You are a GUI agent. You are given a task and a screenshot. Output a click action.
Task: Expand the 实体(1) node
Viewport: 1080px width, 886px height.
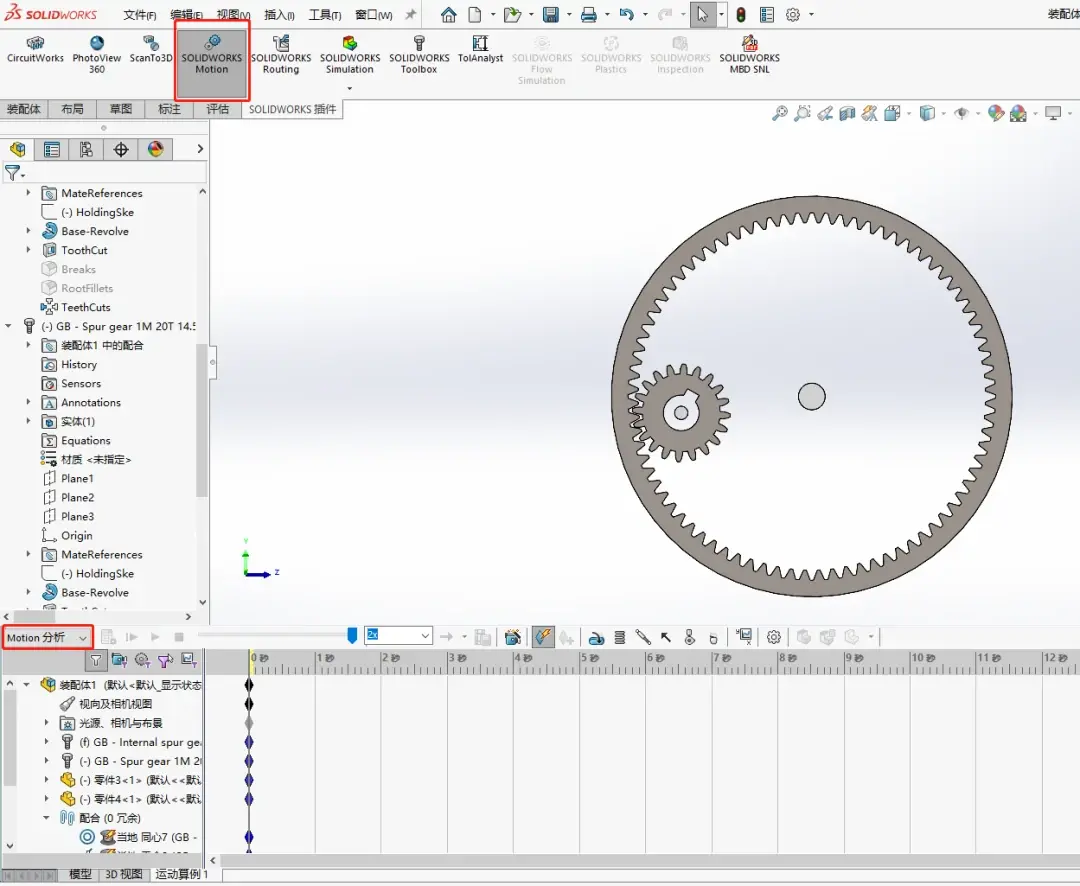pyautogui.click(x=28, y=422)
